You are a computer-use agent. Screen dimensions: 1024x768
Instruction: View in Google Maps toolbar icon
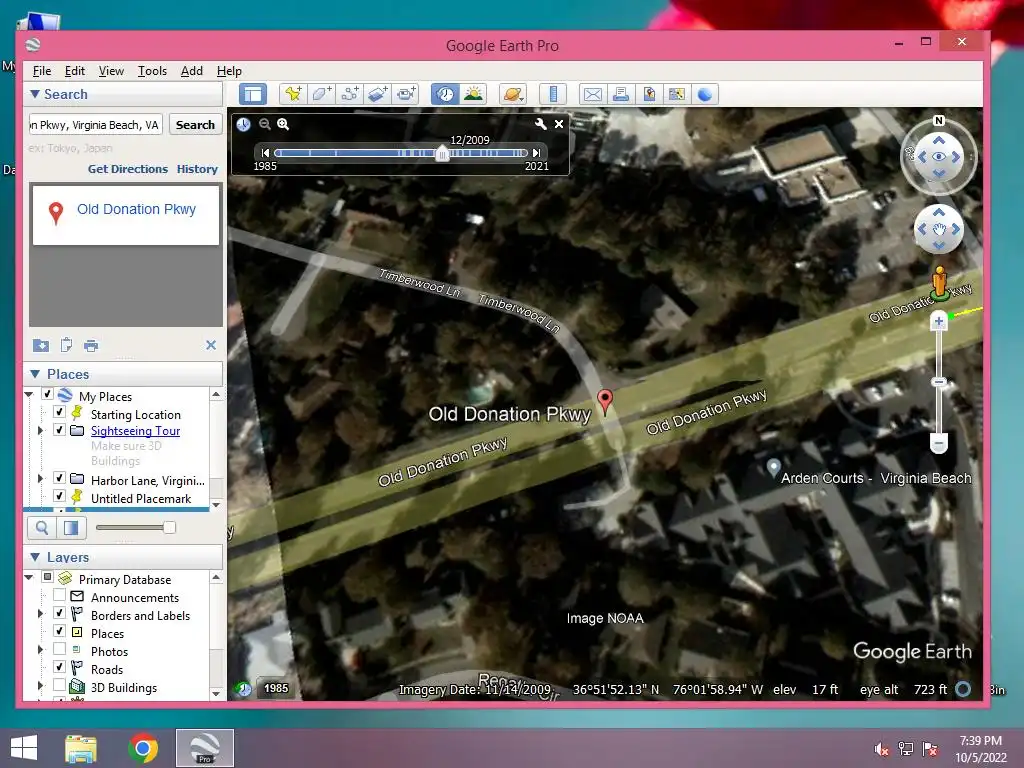[677, 94]
